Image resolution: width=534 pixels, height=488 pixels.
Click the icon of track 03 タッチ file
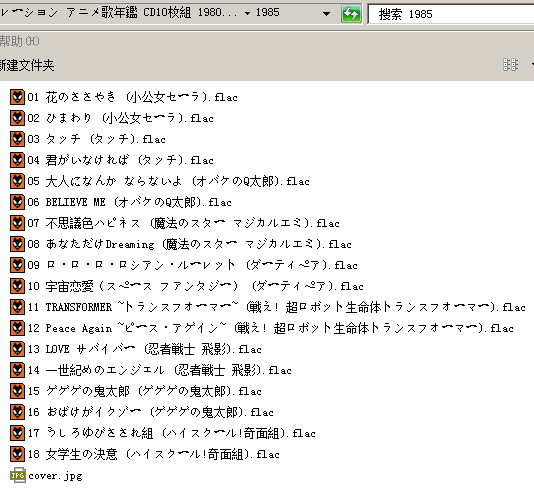pos(17,139)
